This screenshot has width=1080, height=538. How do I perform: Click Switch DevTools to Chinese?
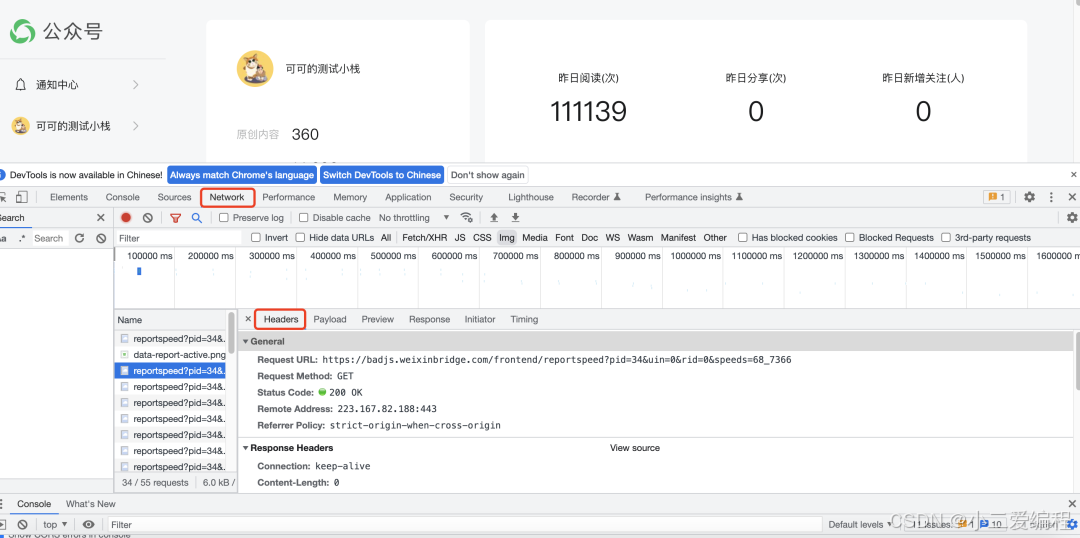click(382, 175)
